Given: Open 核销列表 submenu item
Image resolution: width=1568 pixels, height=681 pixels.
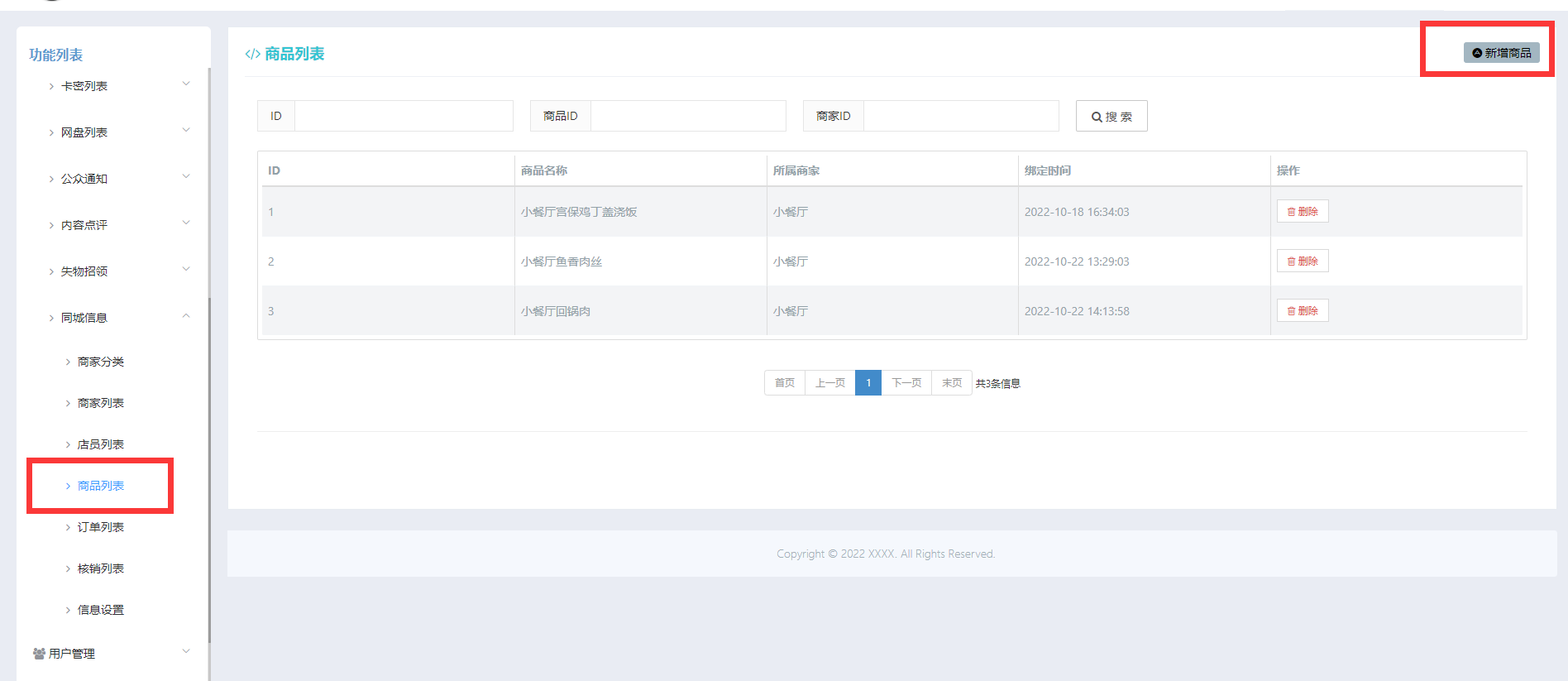Looking at the screenshot, I should coord(100,568).
